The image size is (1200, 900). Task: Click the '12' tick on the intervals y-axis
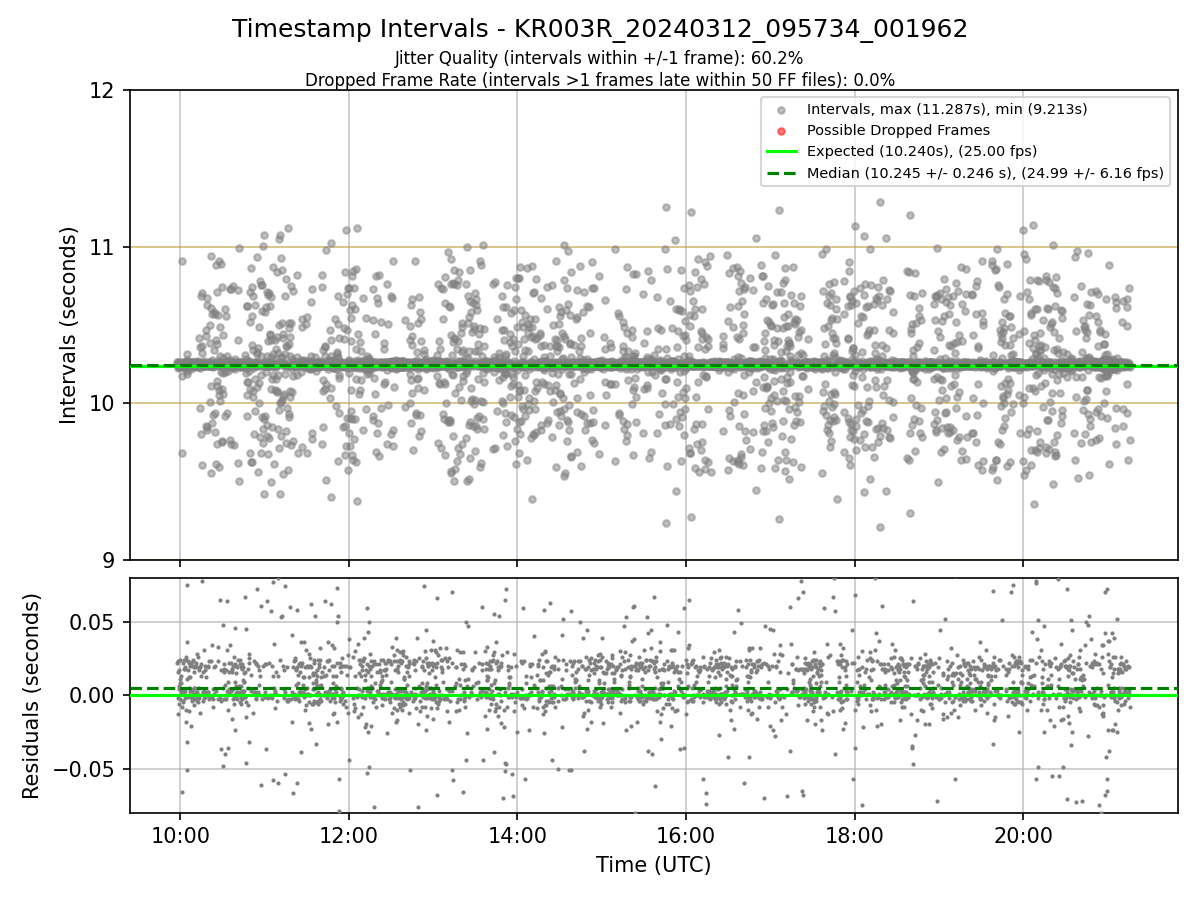coord(103,91)
